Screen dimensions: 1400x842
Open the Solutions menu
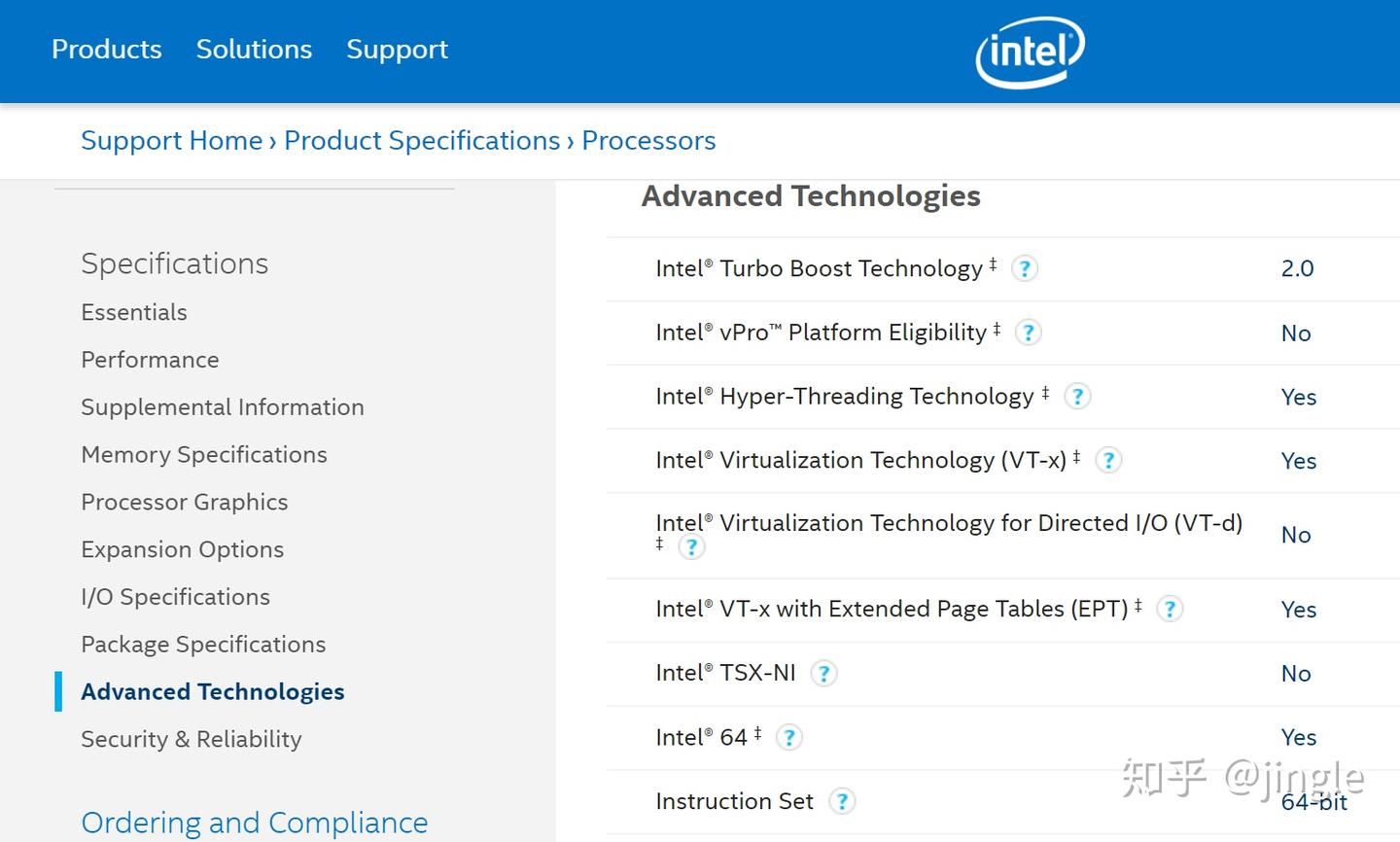point(254,49)
